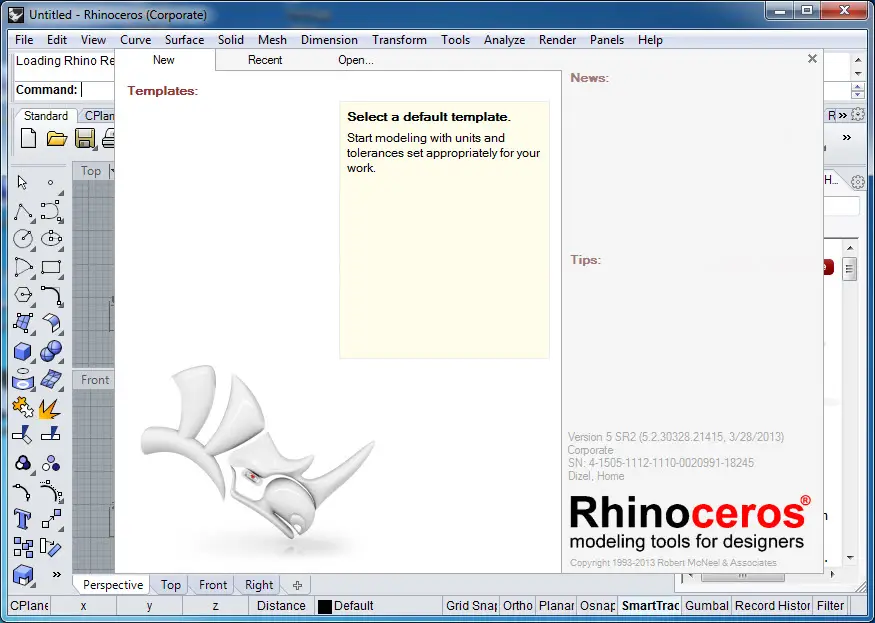
Task: Click the Ungroup objects tool
Action: point(51,463)
